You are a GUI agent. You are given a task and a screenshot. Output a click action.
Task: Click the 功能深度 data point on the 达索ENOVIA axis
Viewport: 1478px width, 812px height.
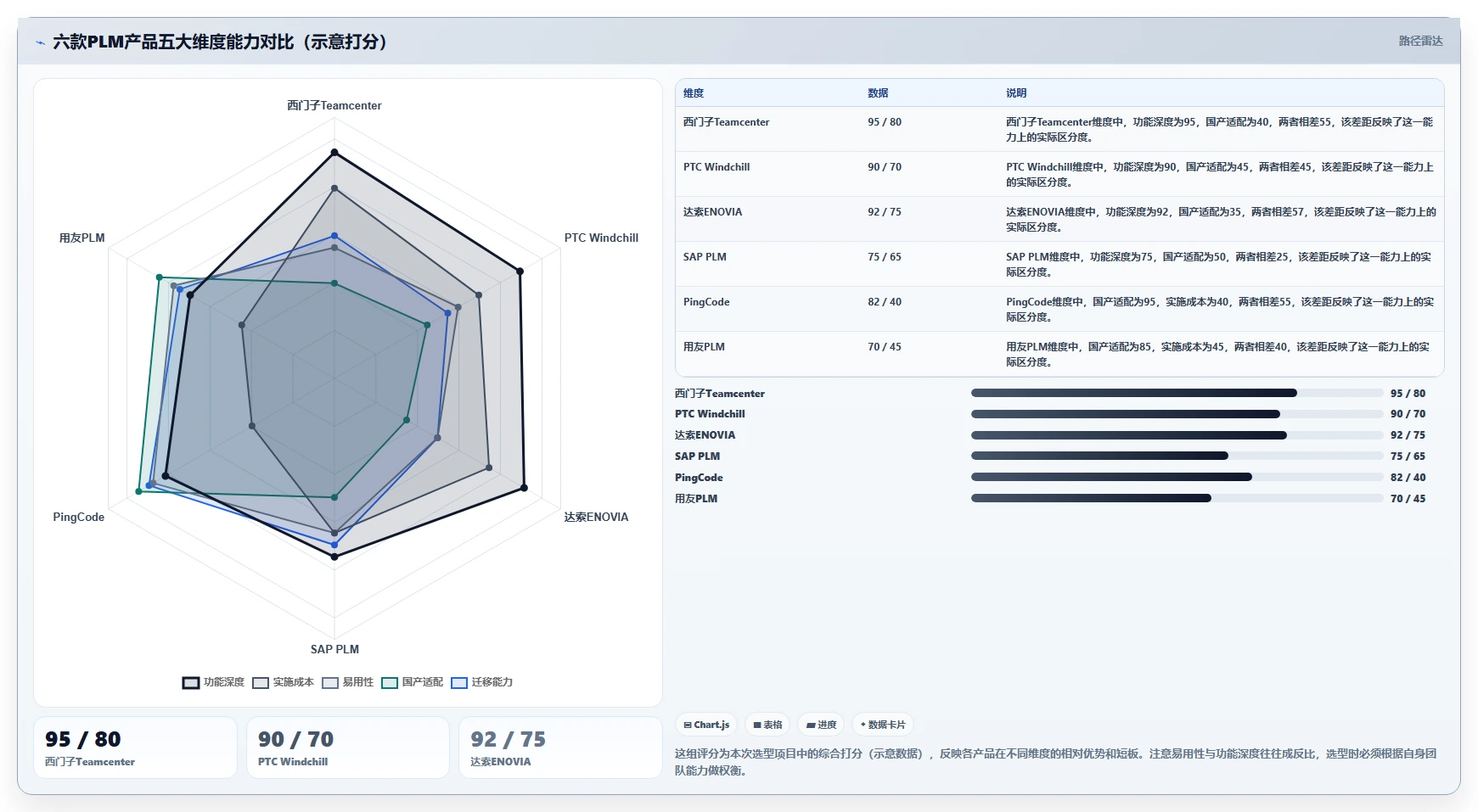tap(524, 488)
